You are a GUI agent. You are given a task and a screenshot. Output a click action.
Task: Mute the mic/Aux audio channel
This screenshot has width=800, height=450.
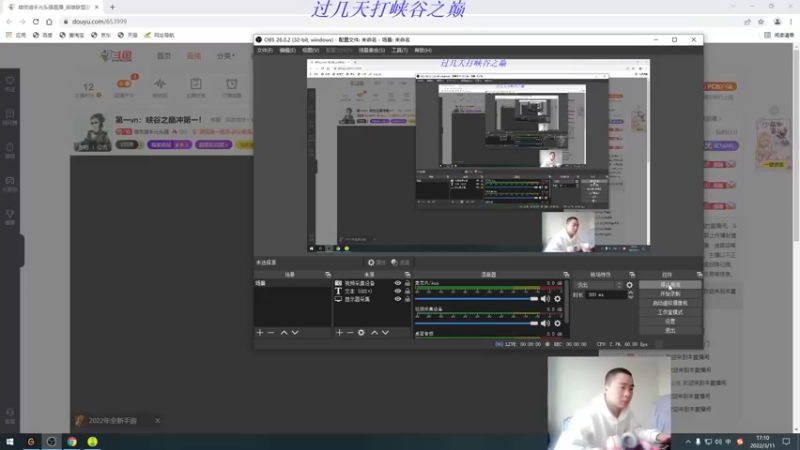coord(545,298)
